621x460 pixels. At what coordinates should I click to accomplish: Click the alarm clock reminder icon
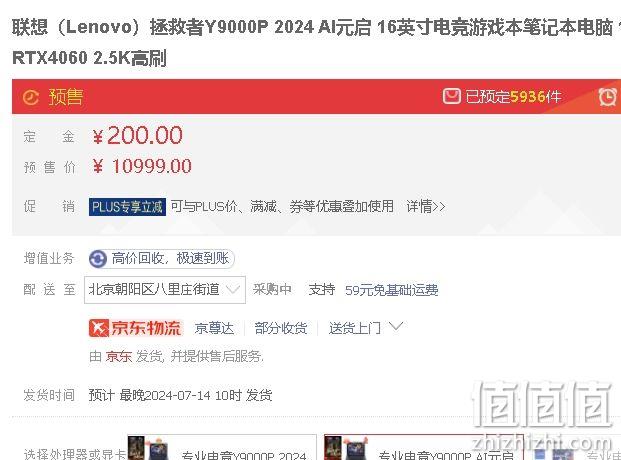pos(608,97)
